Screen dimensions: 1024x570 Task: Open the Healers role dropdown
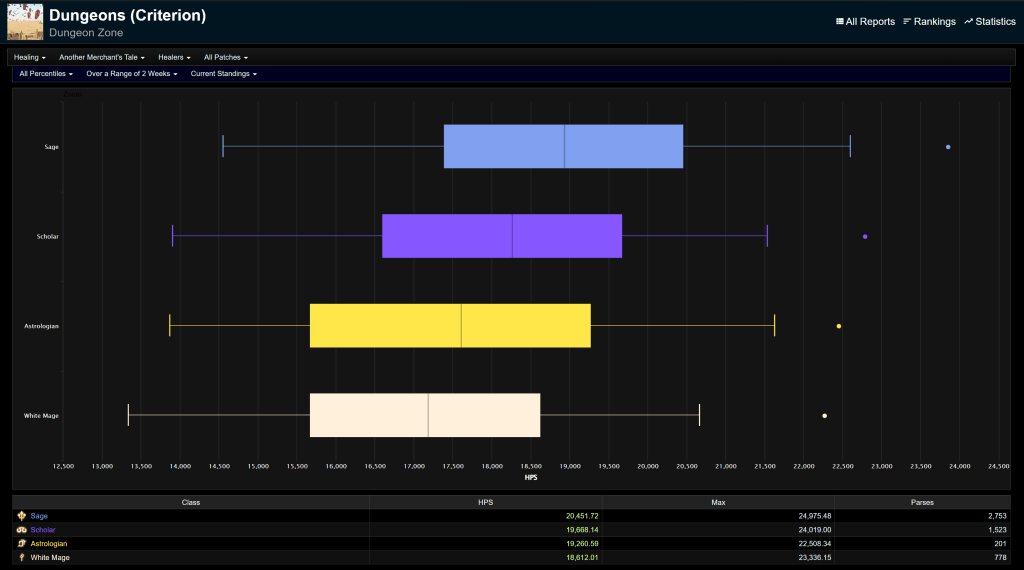174,57
